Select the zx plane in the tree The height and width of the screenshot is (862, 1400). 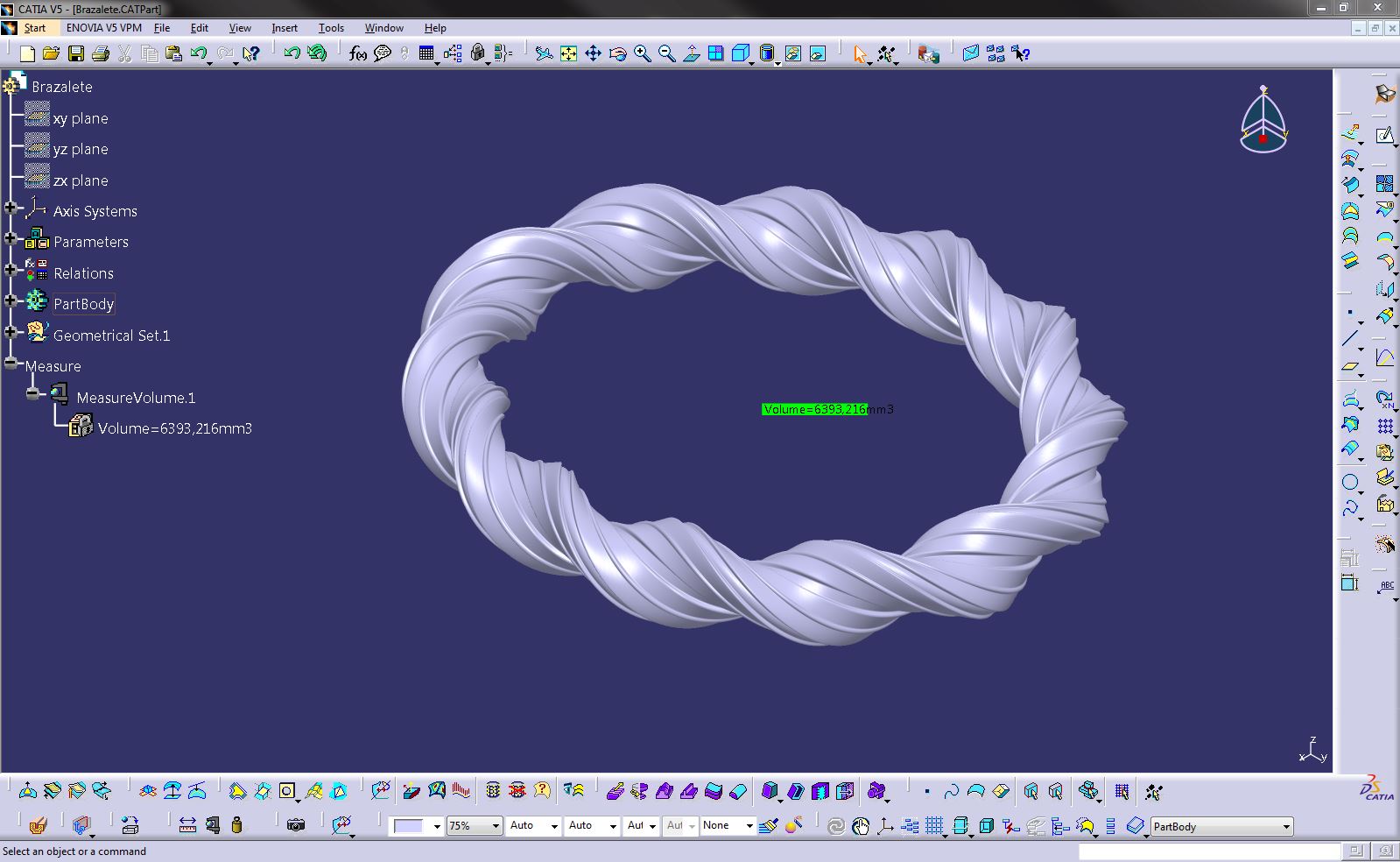click(81, 180)
